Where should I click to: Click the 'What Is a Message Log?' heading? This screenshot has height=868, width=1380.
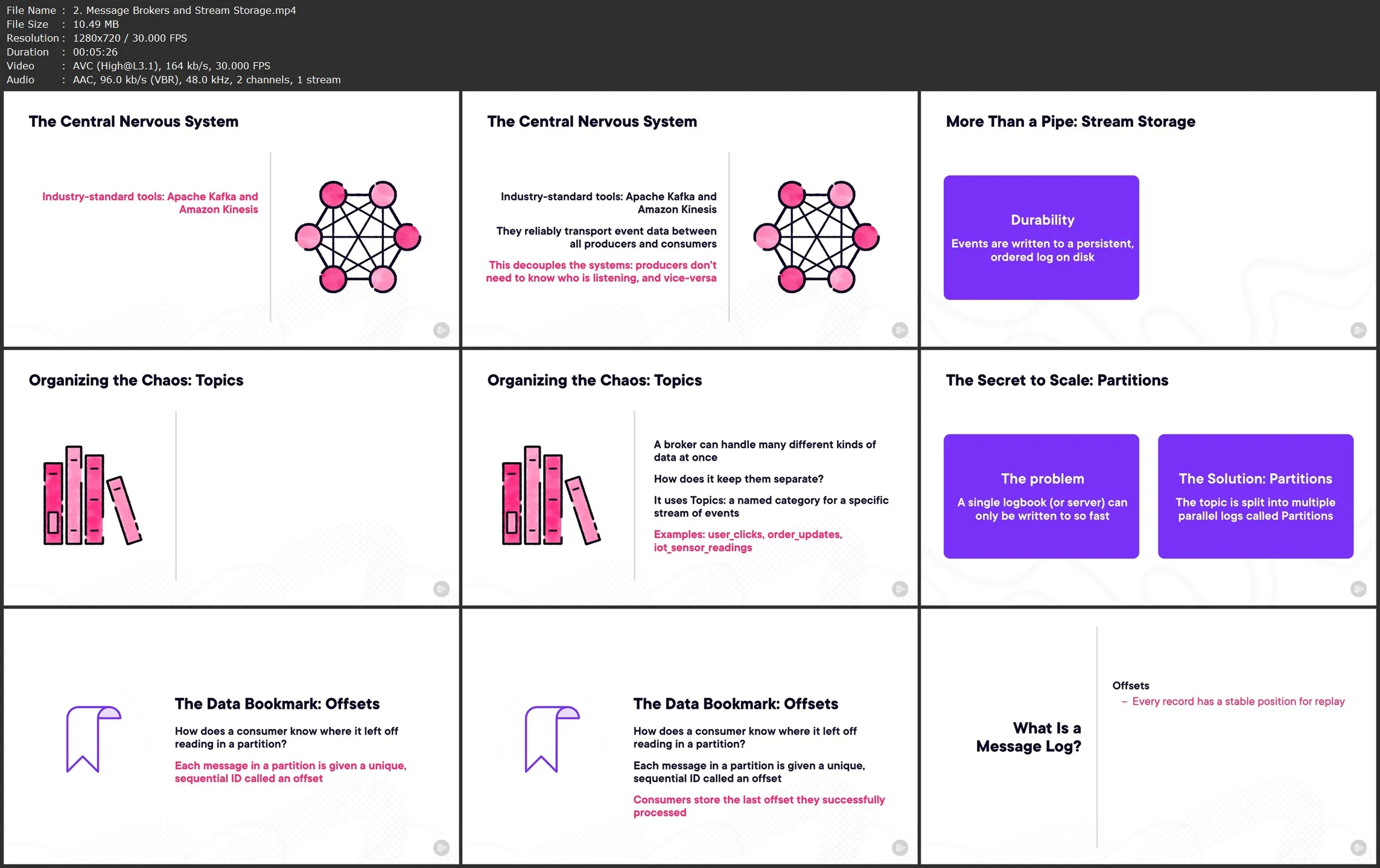1028,737
